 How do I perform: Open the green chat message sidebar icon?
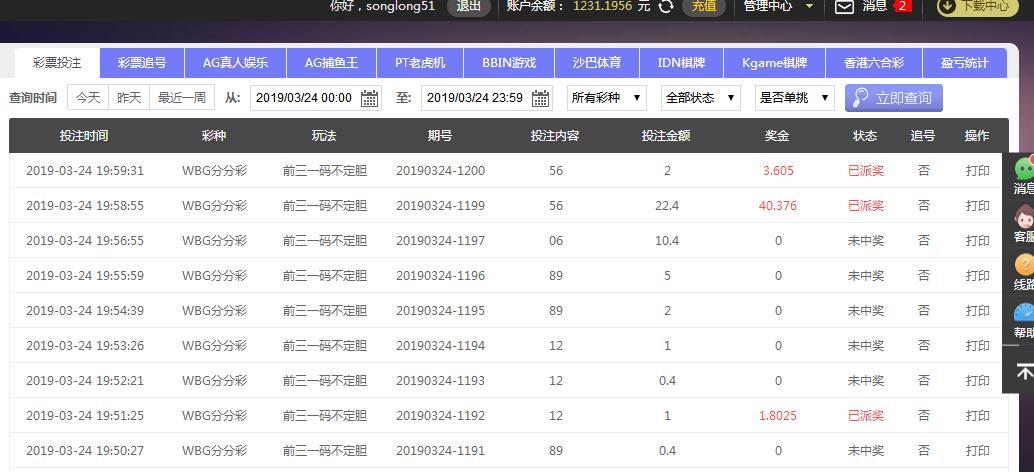1024,170
